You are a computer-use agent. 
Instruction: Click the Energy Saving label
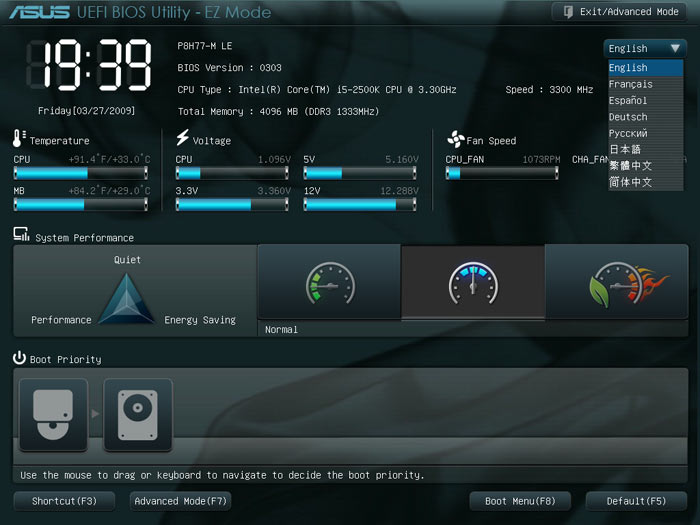coord(200,320)
